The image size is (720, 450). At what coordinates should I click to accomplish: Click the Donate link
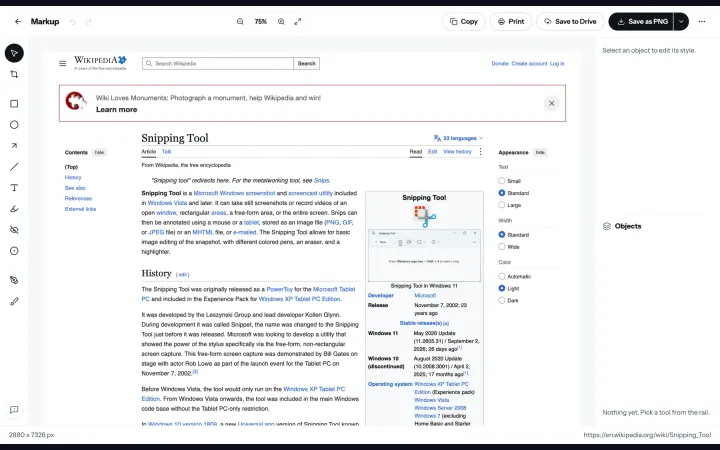(500, 63)
